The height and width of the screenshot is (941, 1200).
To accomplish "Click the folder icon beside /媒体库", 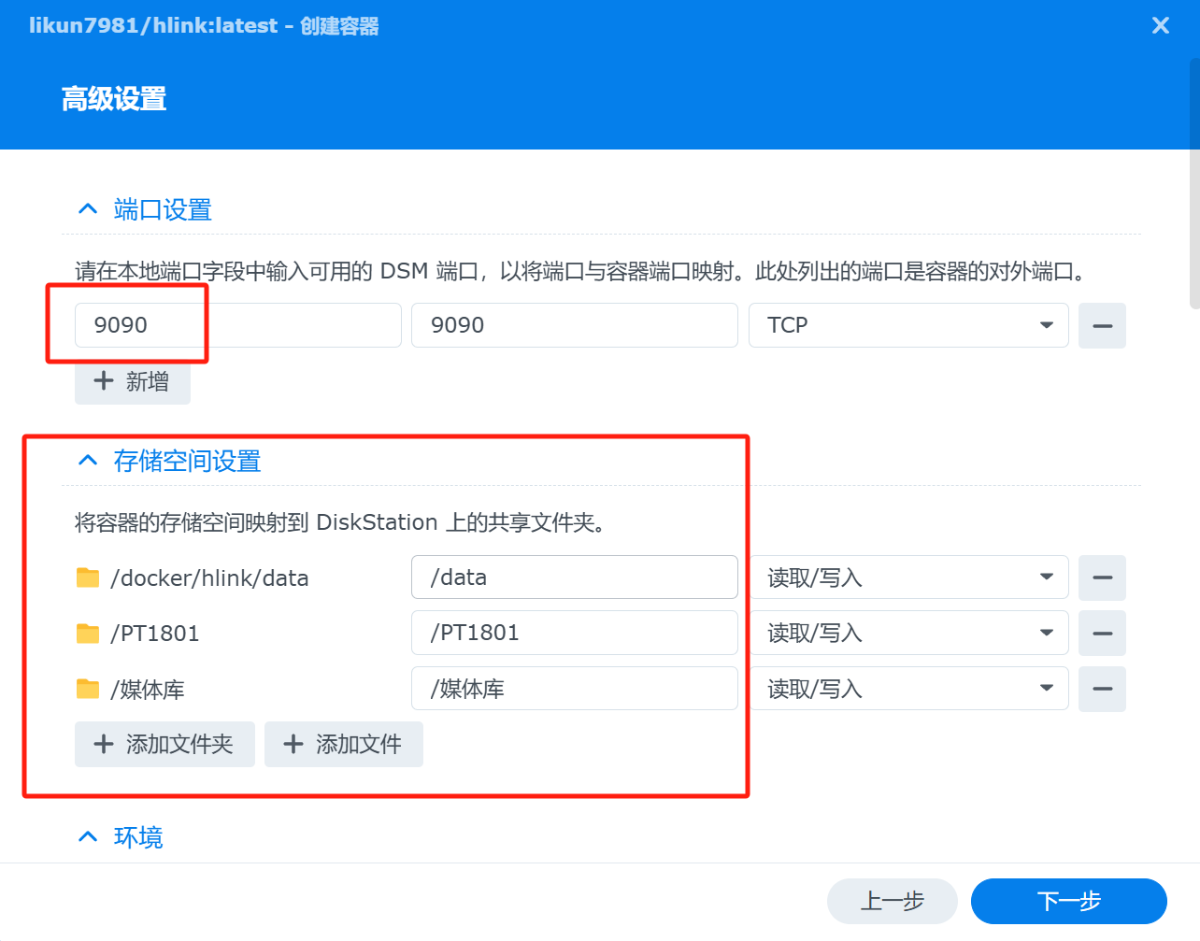I will [x=90, y=688].
